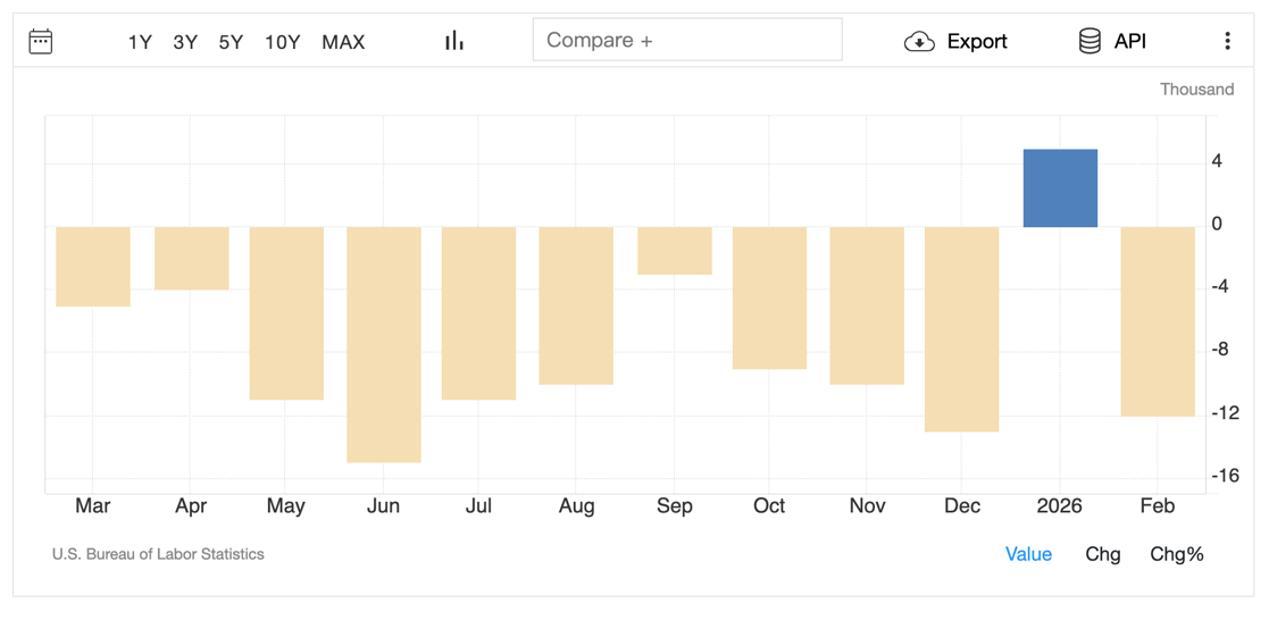1274x617 pixels.
Task: Click the June bar in chart
Action: 384,344
